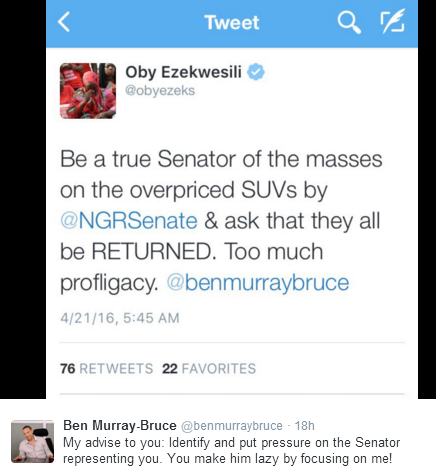Image resolution: width=436 pixels, height=474 pixels.
Task: Select the Tweet header title
Action: click(x=232, y=22)
